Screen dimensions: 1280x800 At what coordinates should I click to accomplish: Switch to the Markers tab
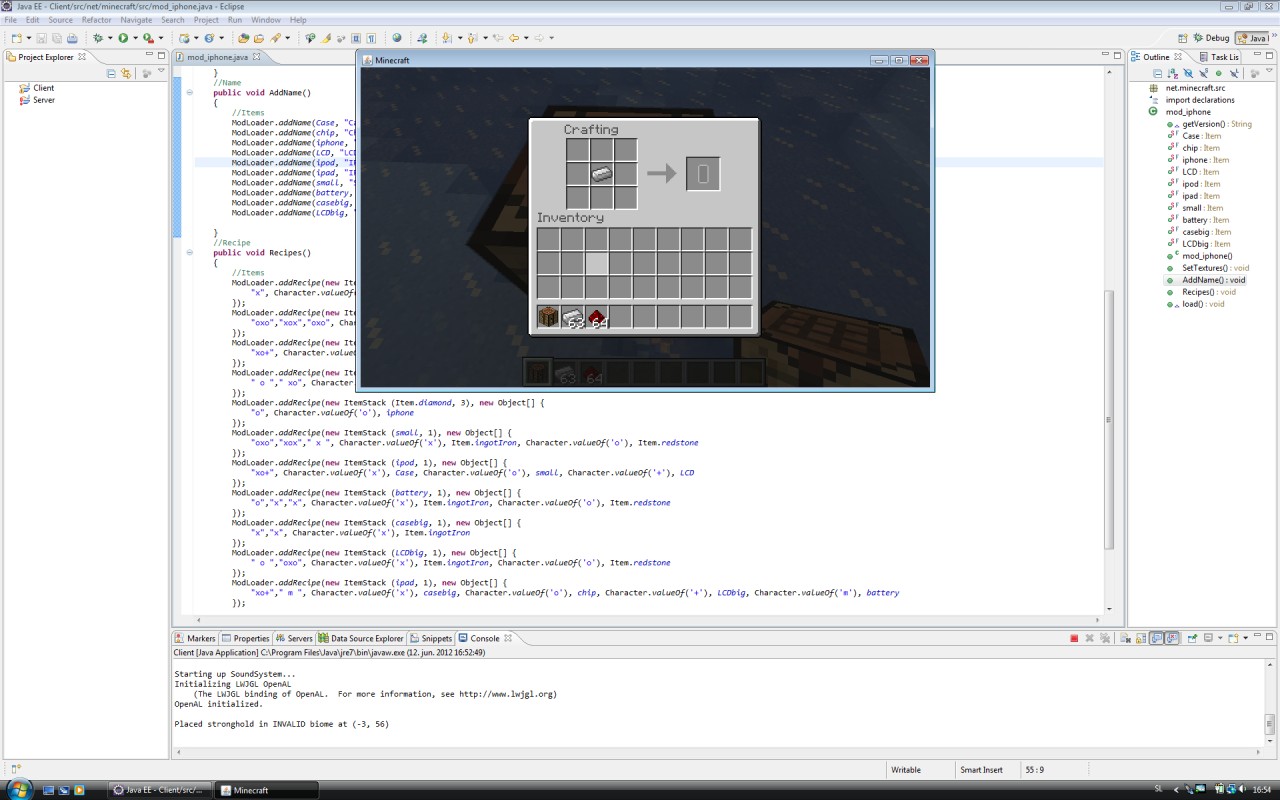194,638
